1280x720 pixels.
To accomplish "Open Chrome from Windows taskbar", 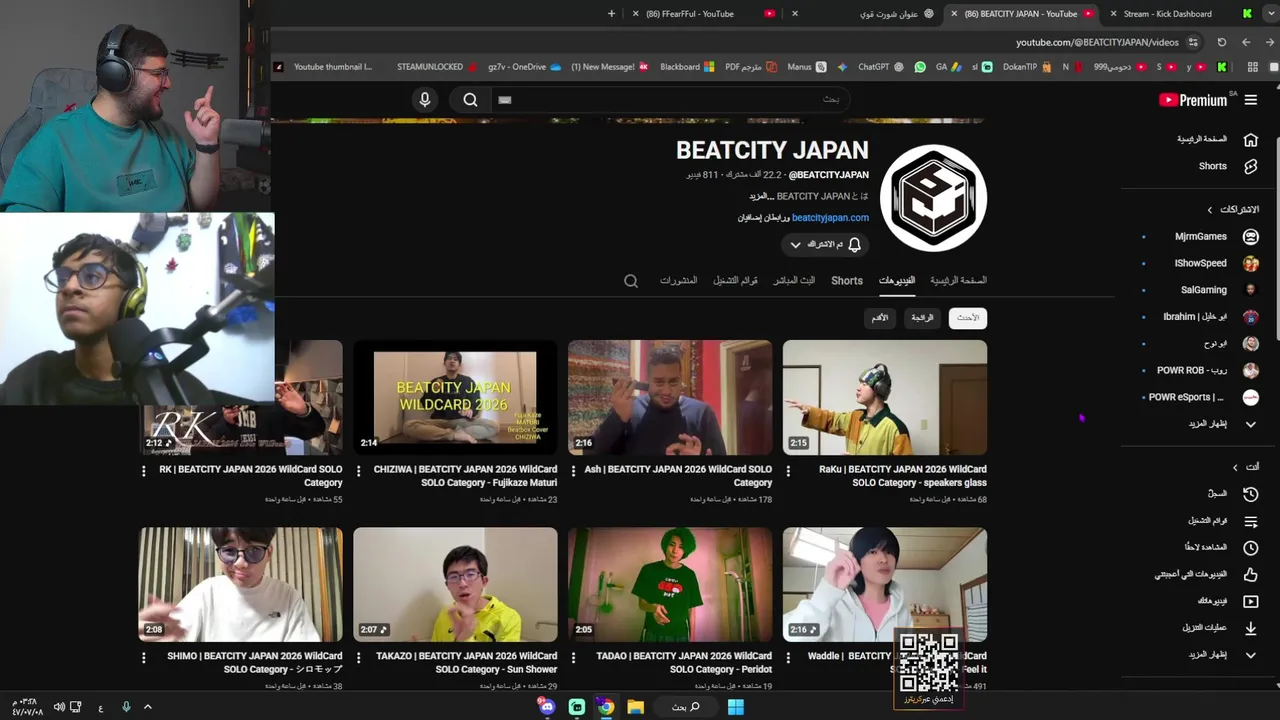I will [x=606, y=707].
